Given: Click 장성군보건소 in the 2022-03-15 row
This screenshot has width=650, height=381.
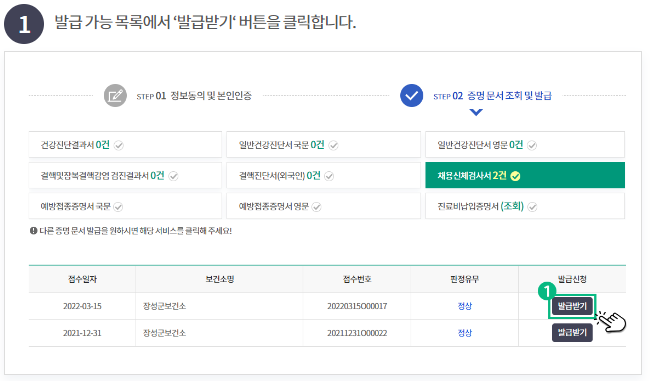Looking at the screenshot, I should pyautogui.click(x=165, y=306).
